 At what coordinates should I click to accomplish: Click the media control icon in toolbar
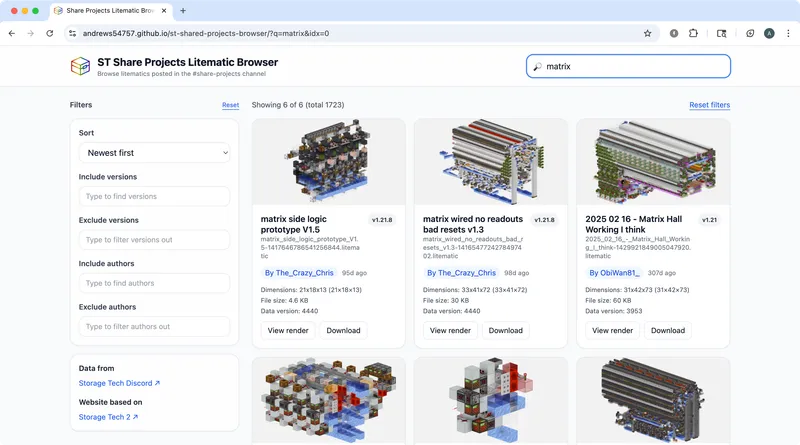721,33
